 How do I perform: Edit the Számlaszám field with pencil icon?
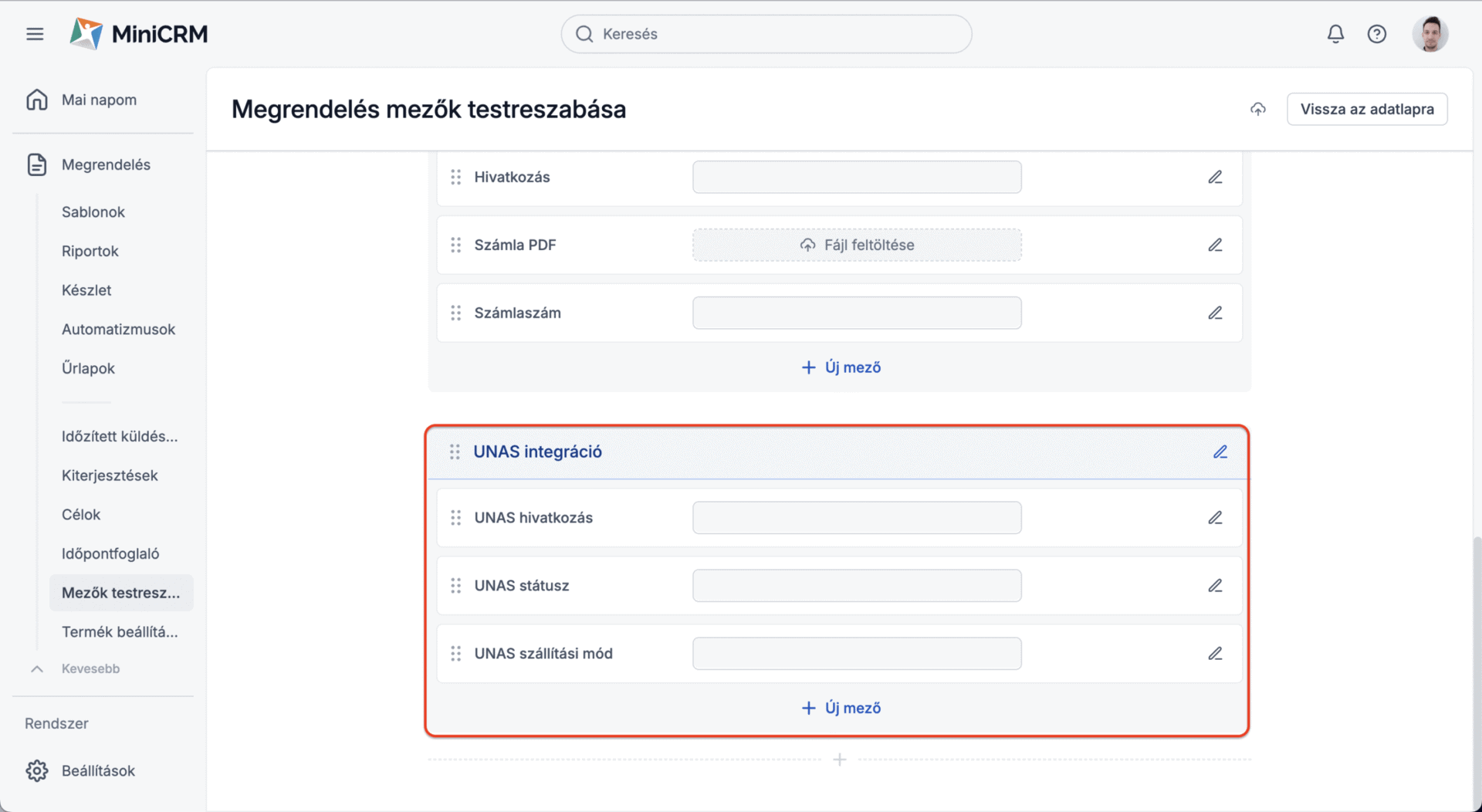(1215, 313)
